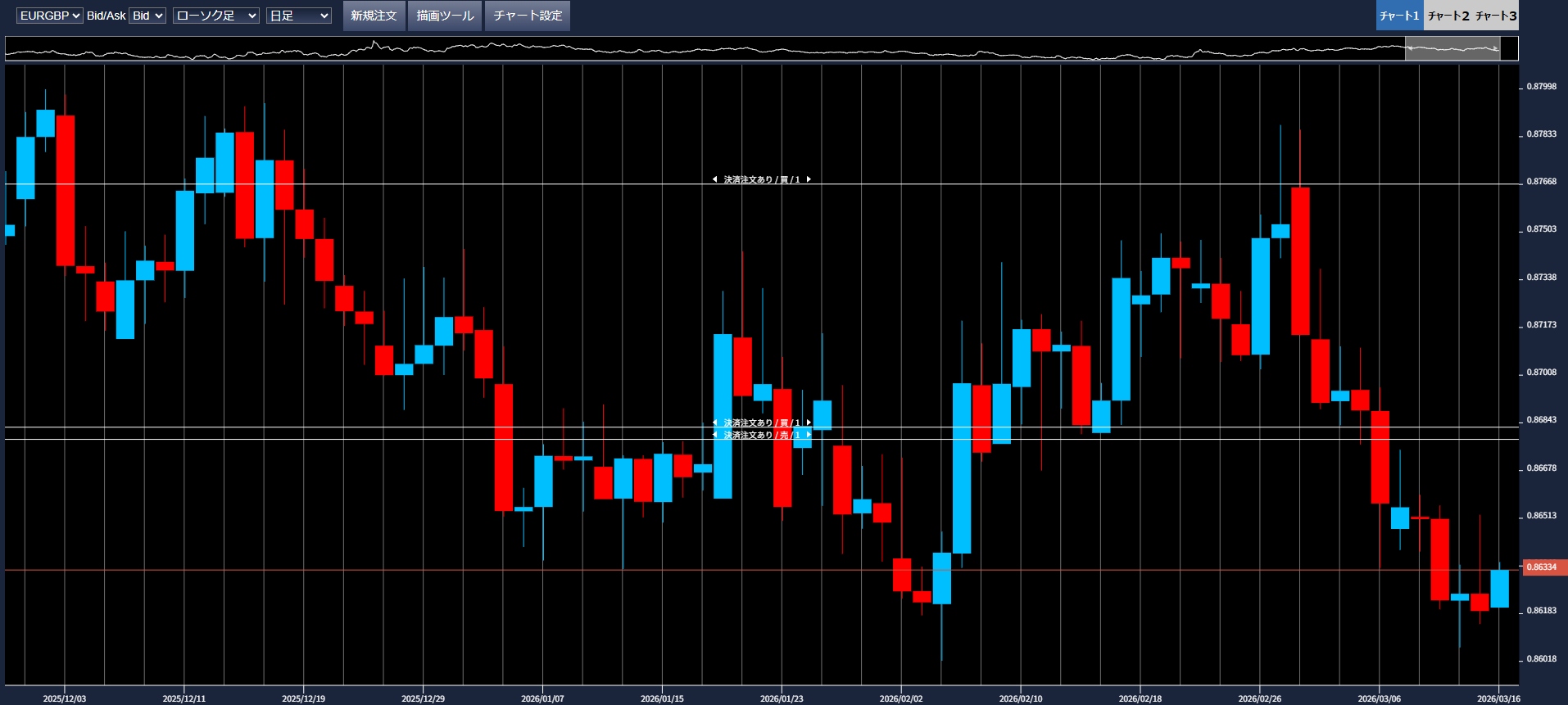Click right arrow on middle 決済注文あり buy label
The width and height of the screenshot is (1568, 705).
(809, 423)
